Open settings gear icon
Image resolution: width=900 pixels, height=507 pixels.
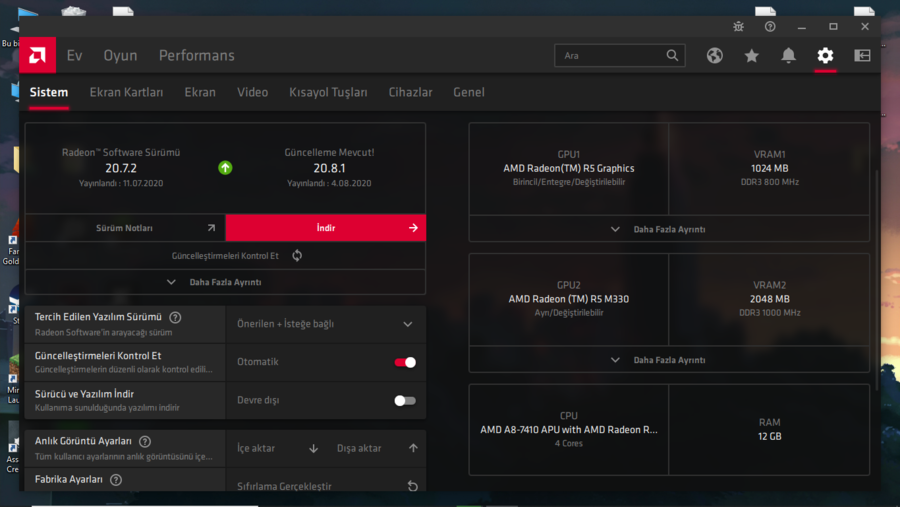(x=825, y=55)
